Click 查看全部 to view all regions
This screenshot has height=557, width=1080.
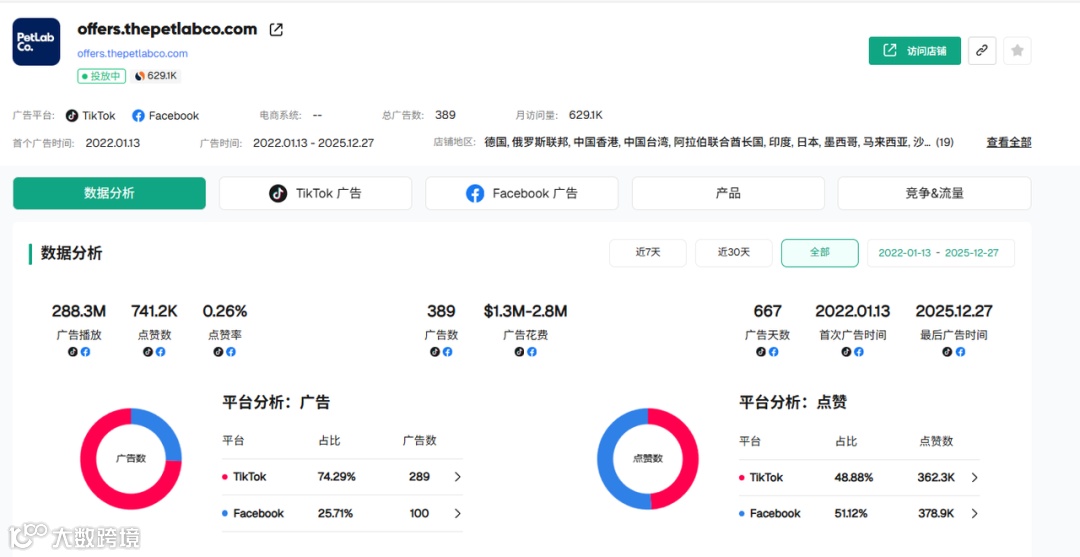pyautogui.click(x=1009, y=143)
